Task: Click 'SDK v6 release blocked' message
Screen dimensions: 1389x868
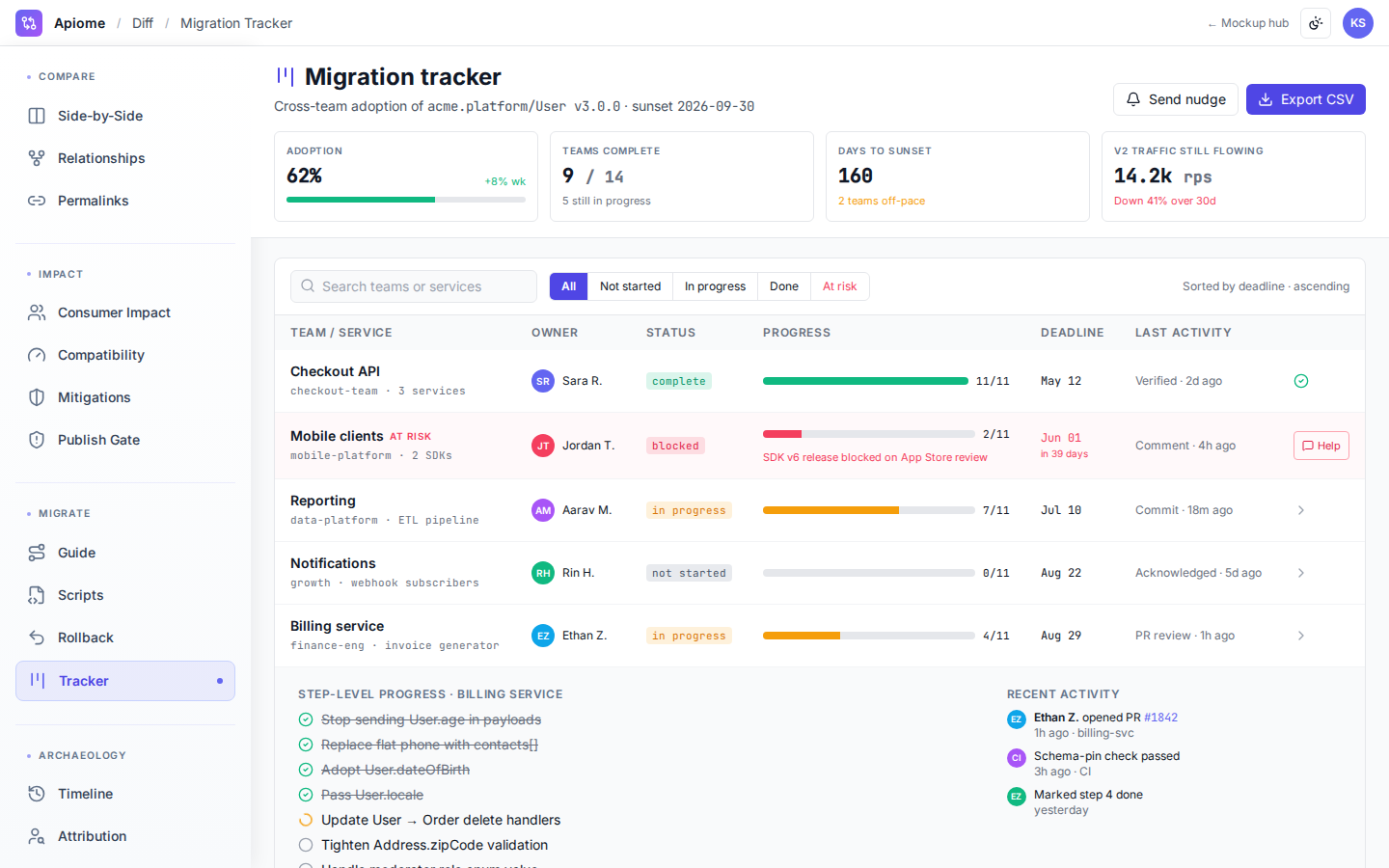Action: (x=875, y=458)
